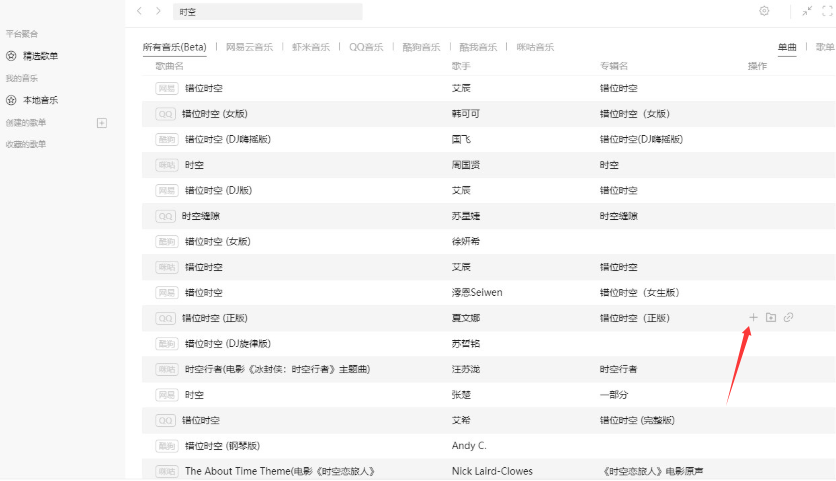Click album 错位时空 (完整版)
This screenshot has height=481, width=836.
[x=637, y=420]
